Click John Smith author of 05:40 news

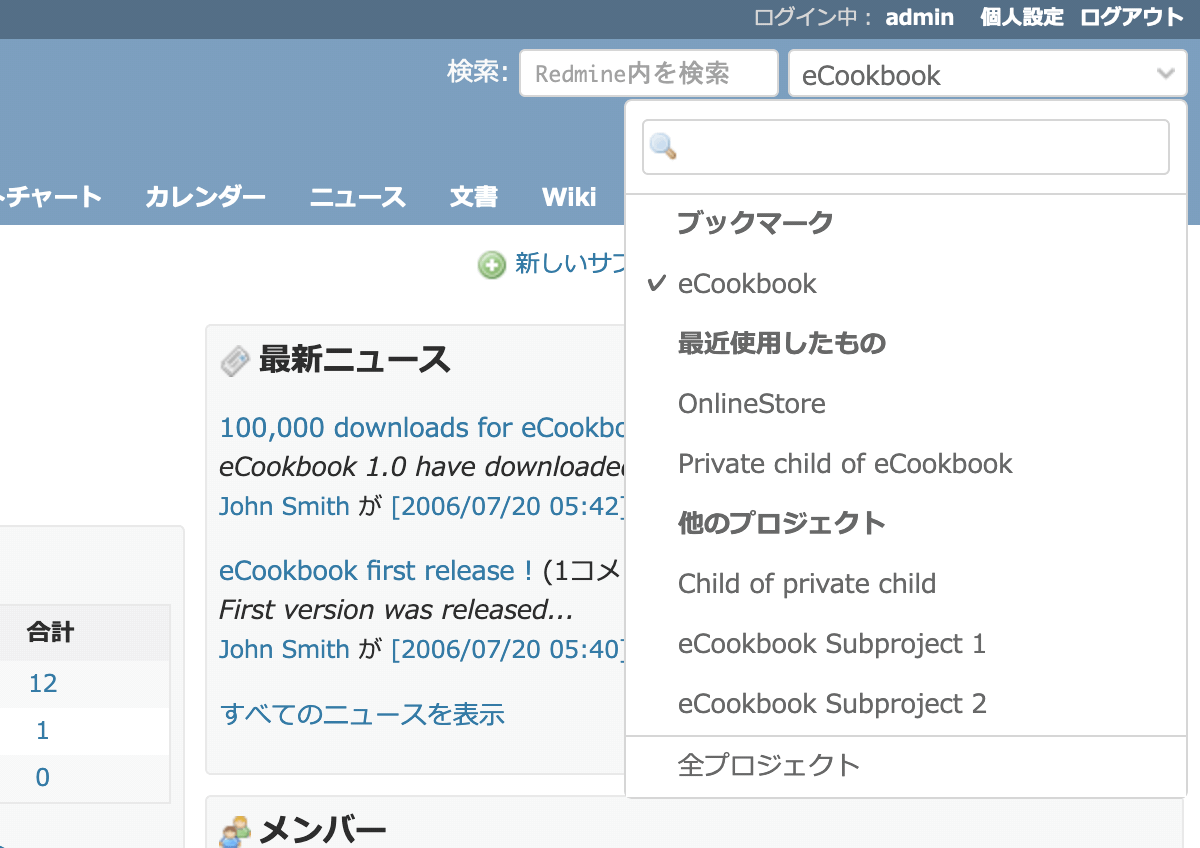pos(284,649)
